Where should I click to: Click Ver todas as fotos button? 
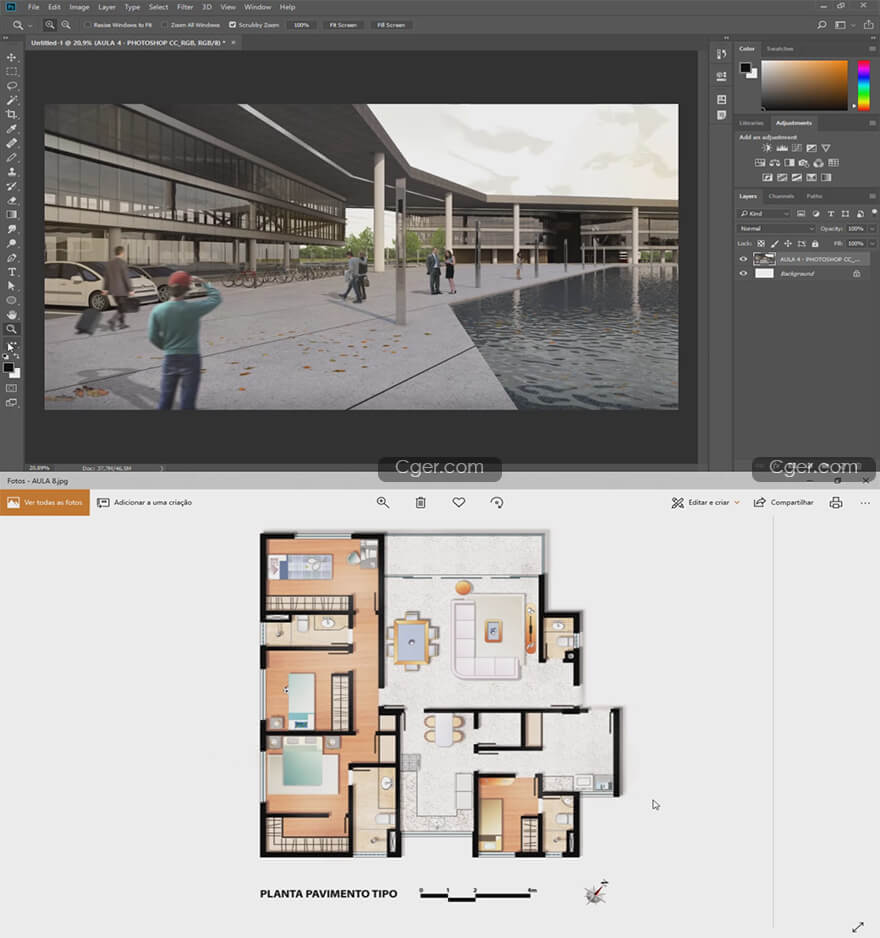[x=45, y=502]
